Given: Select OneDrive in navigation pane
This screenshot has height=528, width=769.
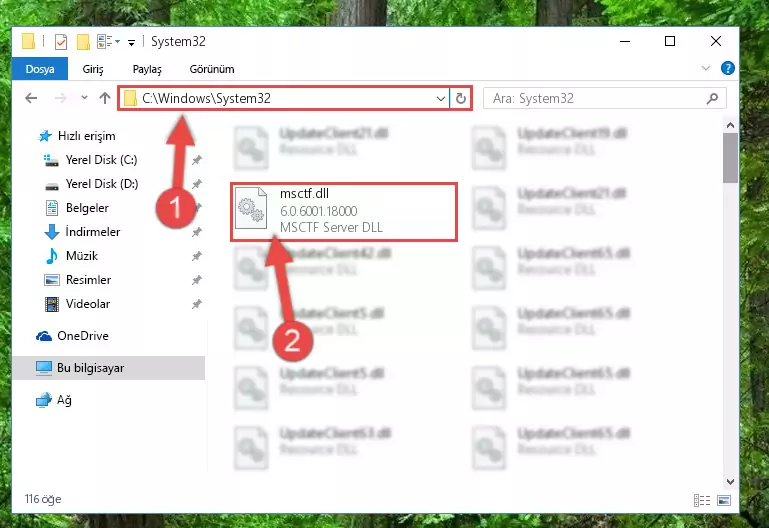Looking at the screenshot, I should coord(83,336).
